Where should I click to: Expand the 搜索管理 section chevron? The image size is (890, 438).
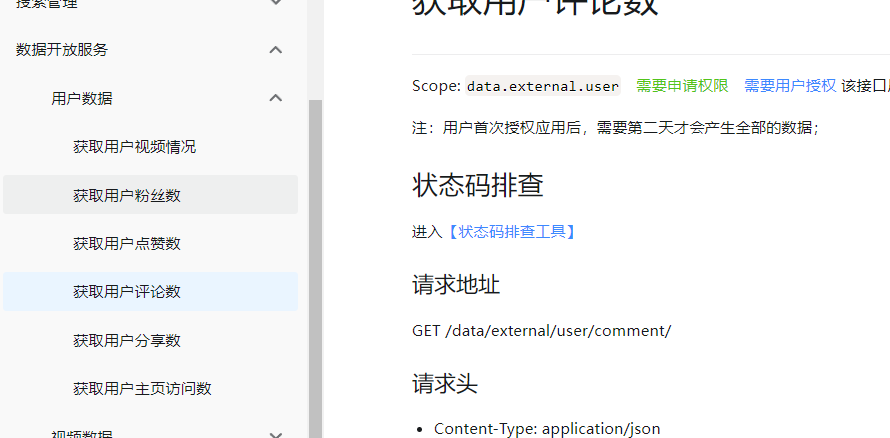point(276,4)
